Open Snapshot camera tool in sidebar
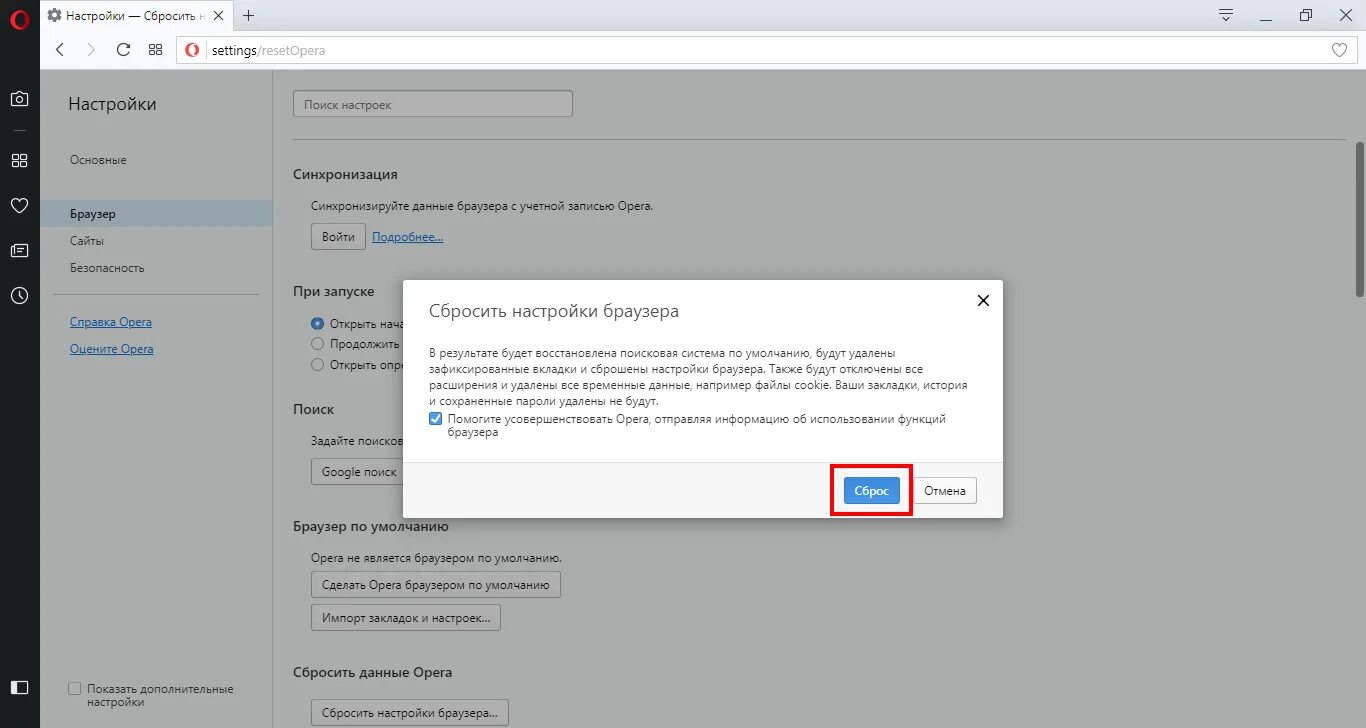The height and width of the screenshot is (728, 1366). (19, 99)
